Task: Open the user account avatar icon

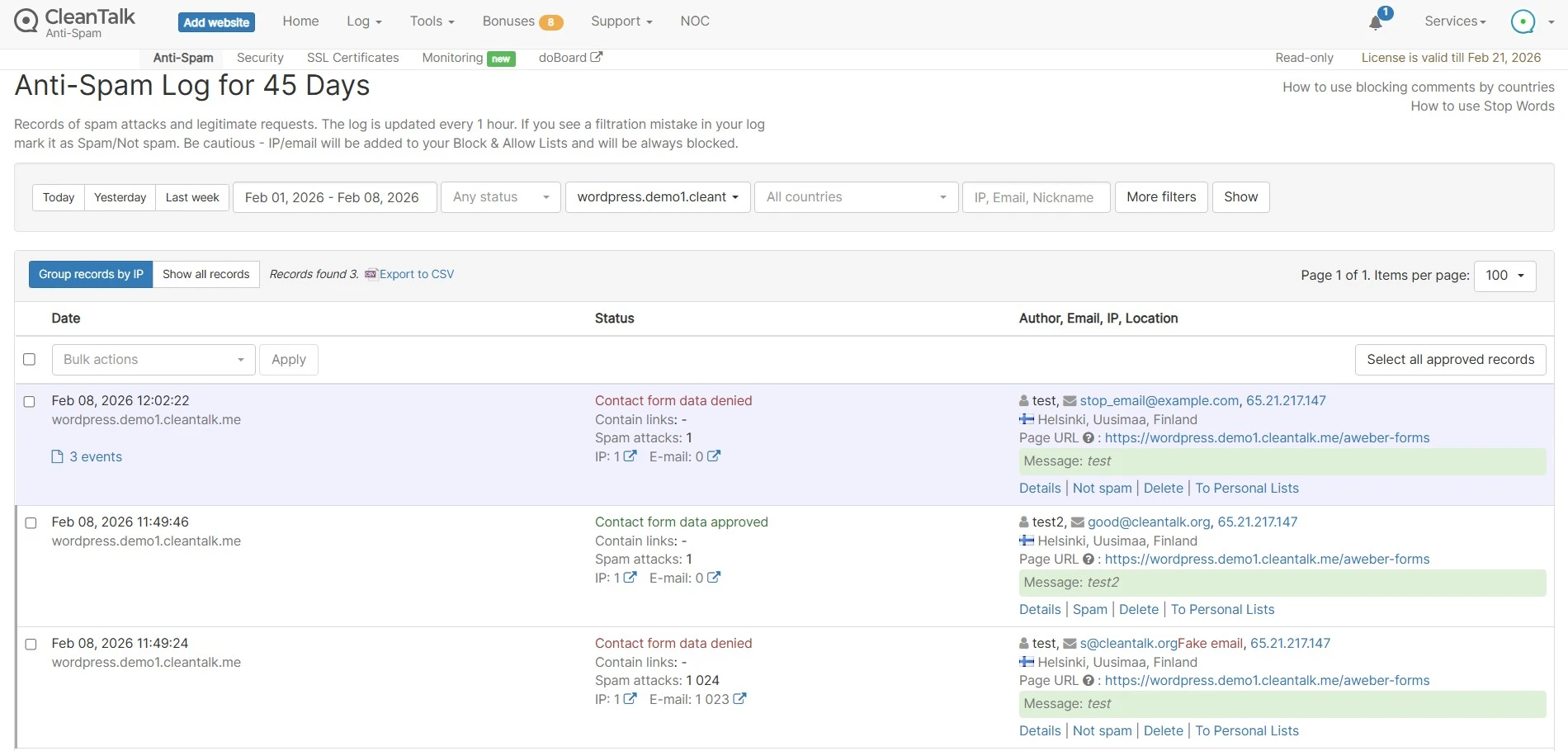Action: point(1522,21)
